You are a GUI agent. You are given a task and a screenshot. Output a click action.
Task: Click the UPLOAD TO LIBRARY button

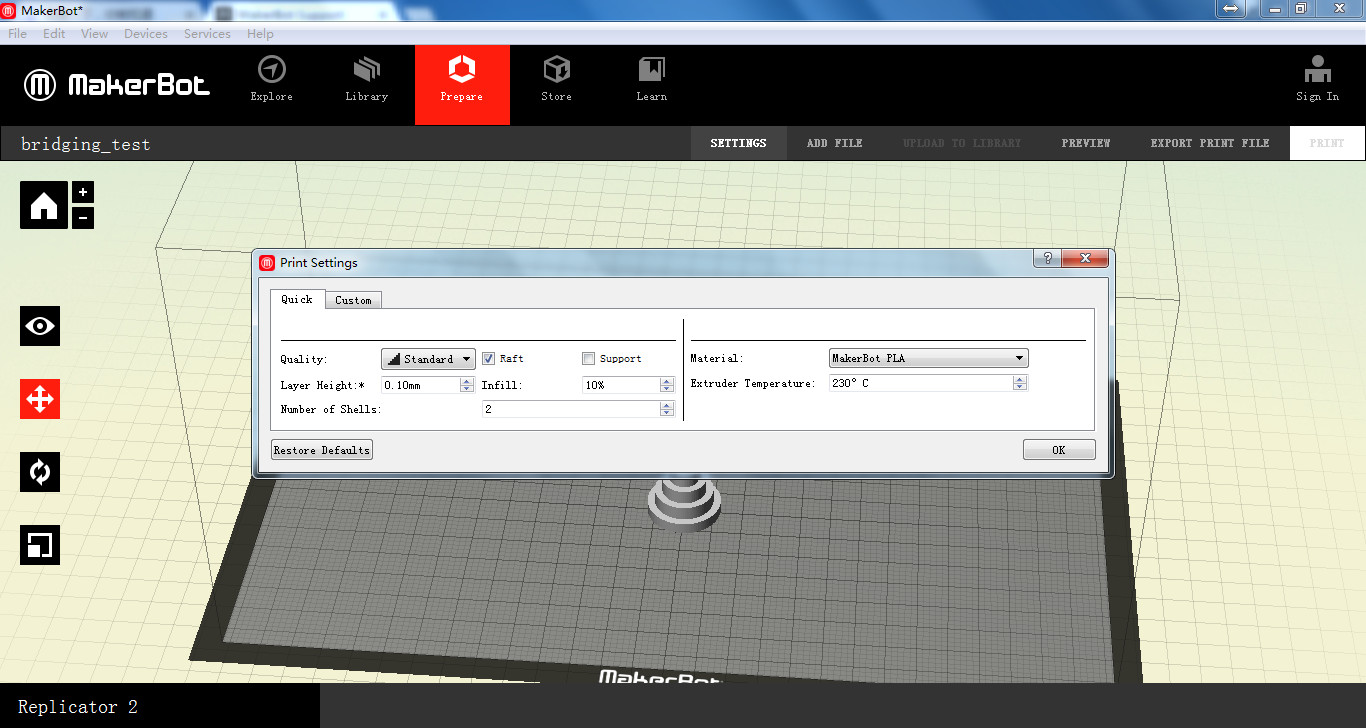[962, 143]
